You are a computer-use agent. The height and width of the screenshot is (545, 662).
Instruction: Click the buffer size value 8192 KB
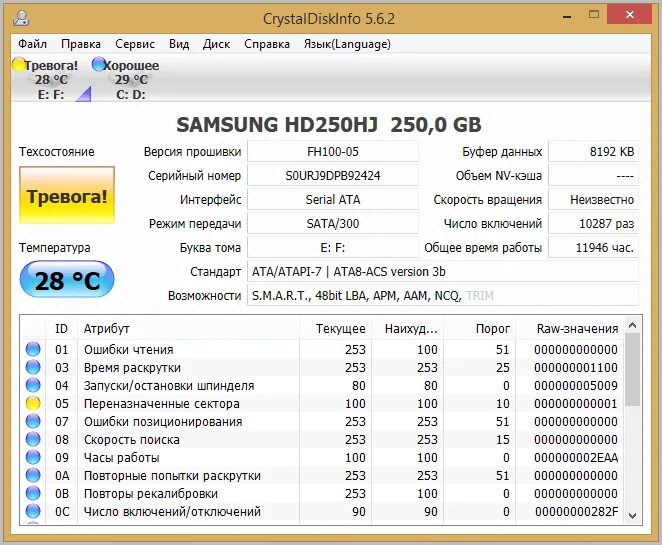(x=593, y=152)
